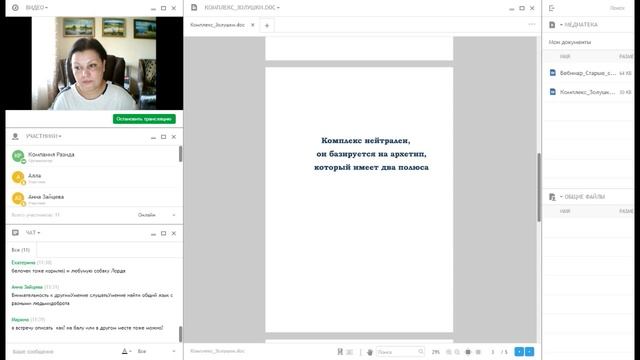The width and height of the screenshot is (640, 360).
Task: Click the collapse sidebar icon at top right
Action: (552, 8)
